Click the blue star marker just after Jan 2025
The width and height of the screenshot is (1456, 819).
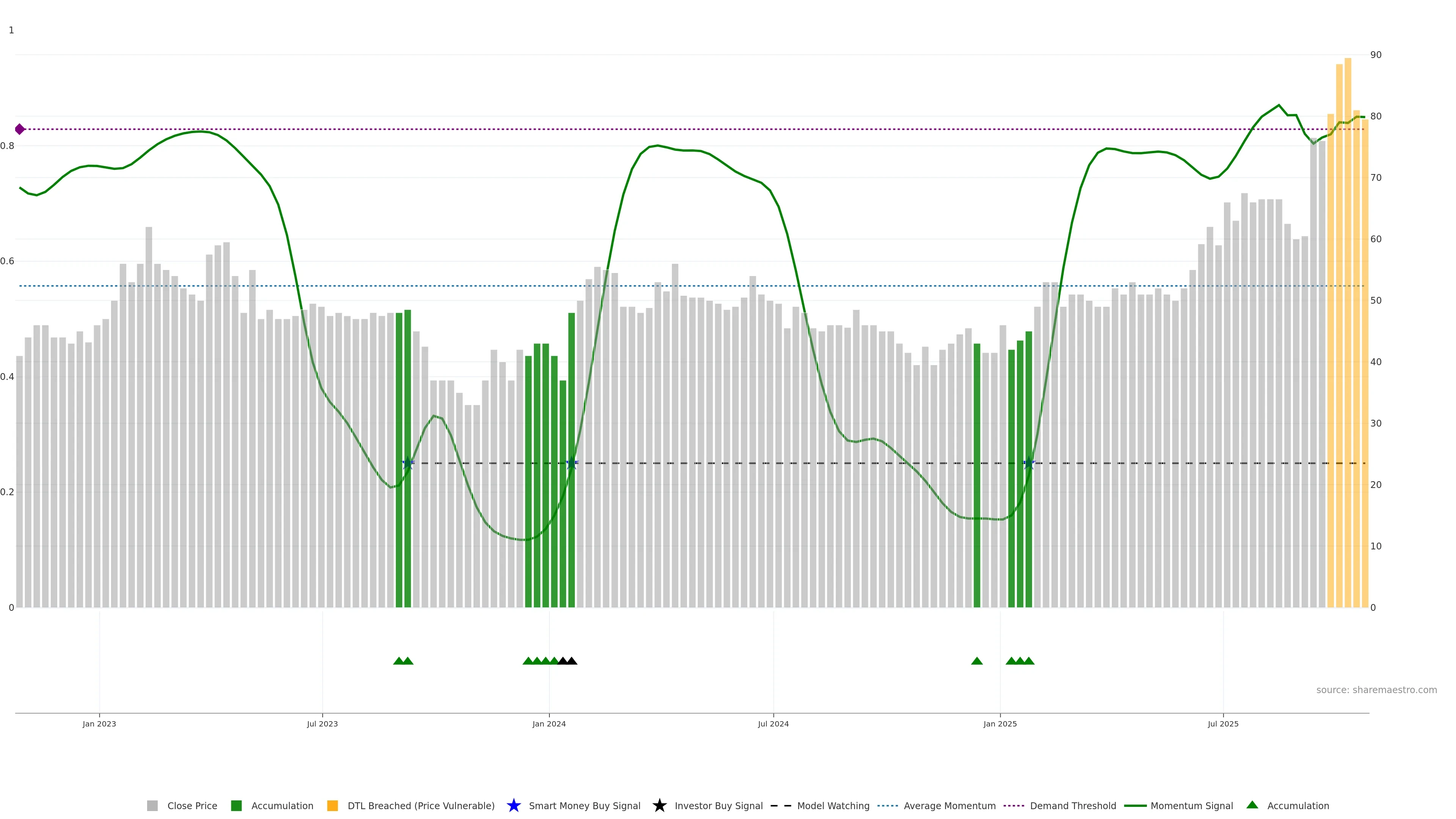coord(1029,463)
